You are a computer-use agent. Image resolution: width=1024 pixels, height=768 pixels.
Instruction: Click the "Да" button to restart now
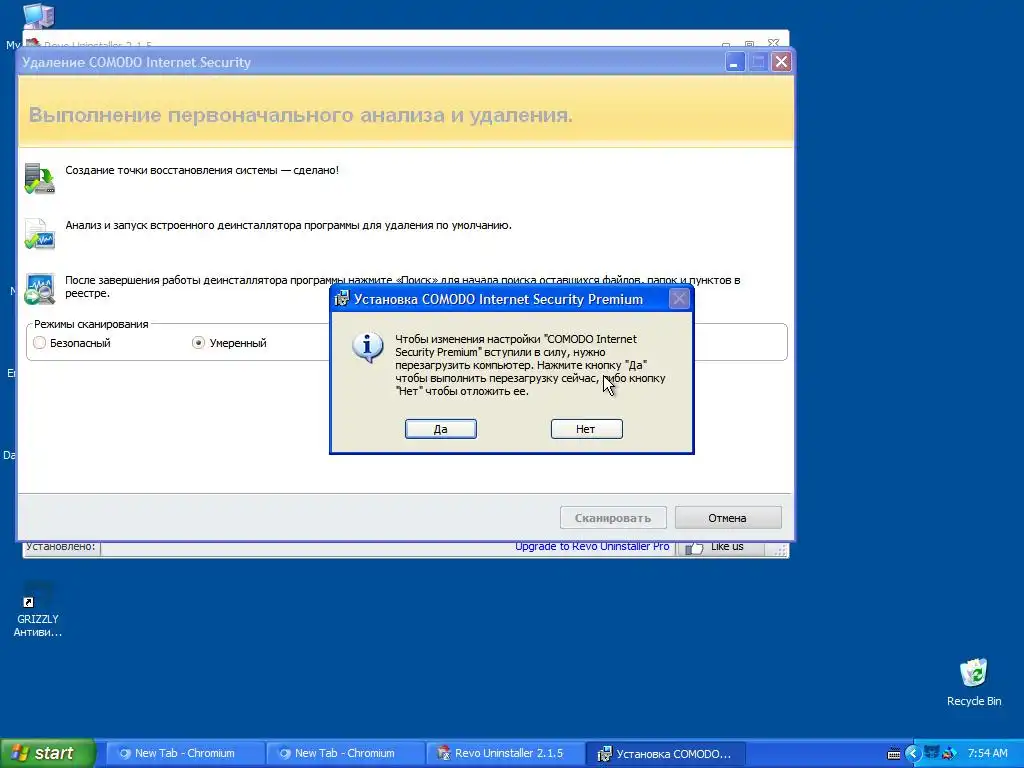[441, 429]
